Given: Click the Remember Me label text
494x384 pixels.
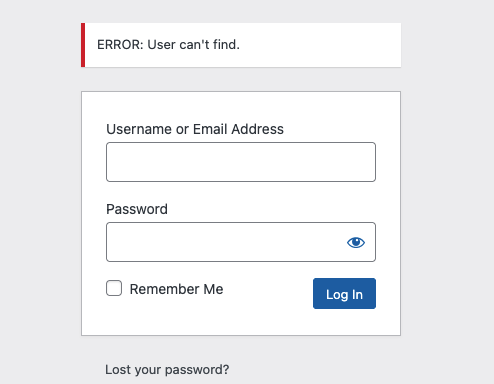Looking at the screenshot, I should (176, 289).
